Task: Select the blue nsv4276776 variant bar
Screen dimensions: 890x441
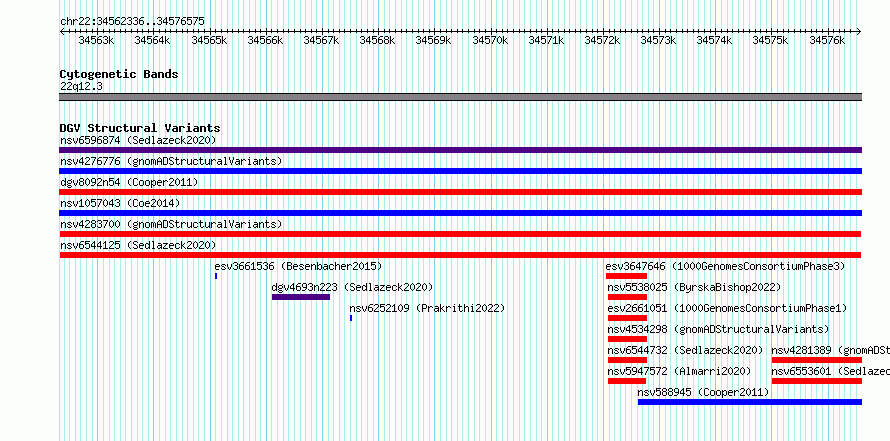Action: [460, 171]
